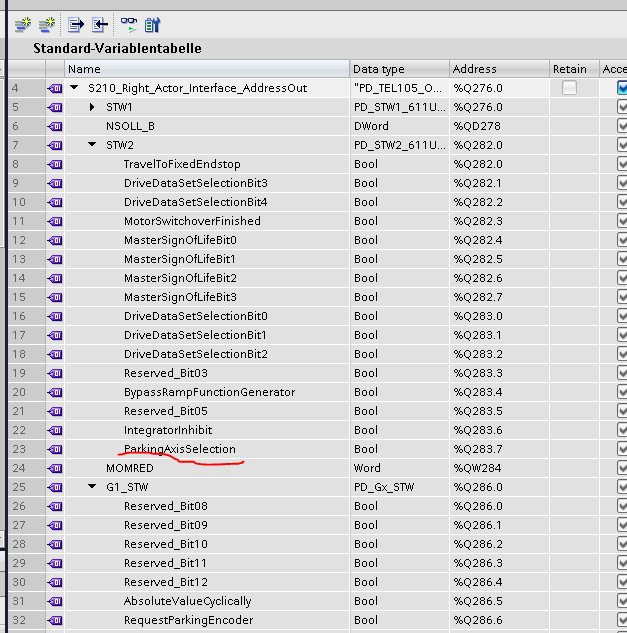
Task: Click the leftmost toolbar icon with yellow star
Action: 22,24
